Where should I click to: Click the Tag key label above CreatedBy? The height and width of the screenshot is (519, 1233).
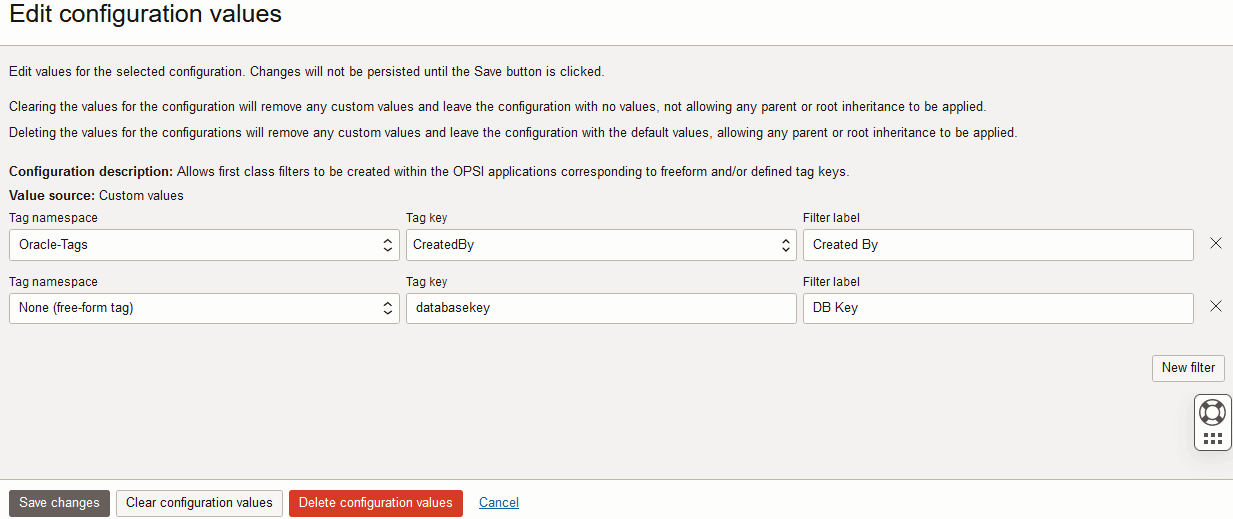click(x=426, y=218)
